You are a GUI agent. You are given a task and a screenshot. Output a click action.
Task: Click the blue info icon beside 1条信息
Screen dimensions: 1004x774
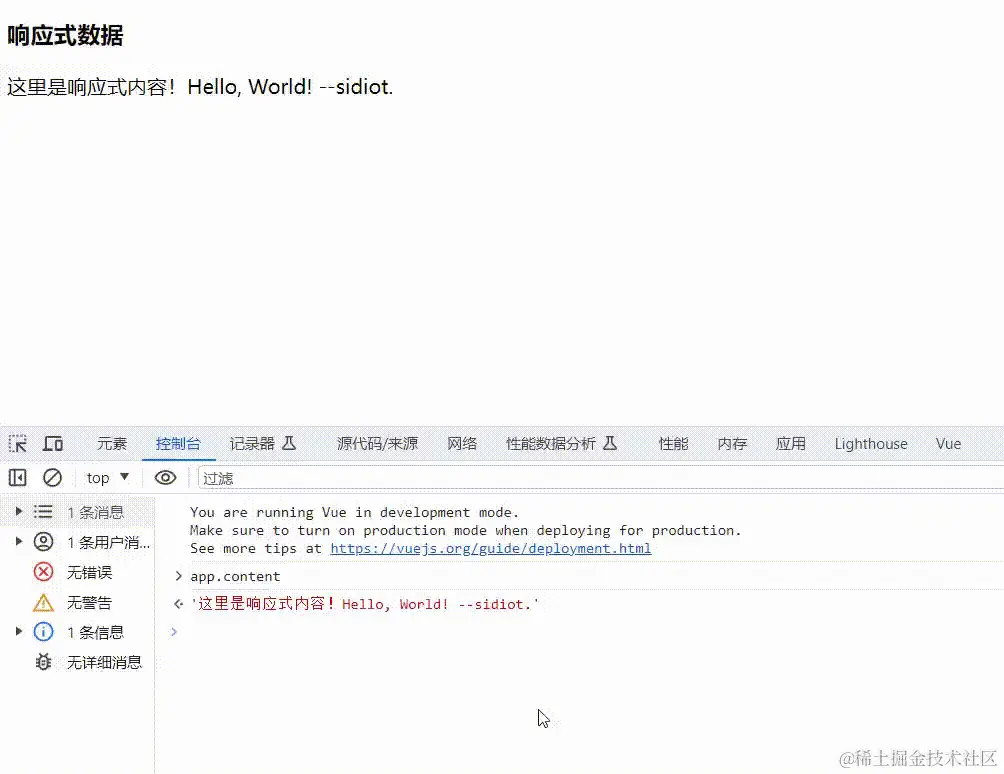click(43, 632)
